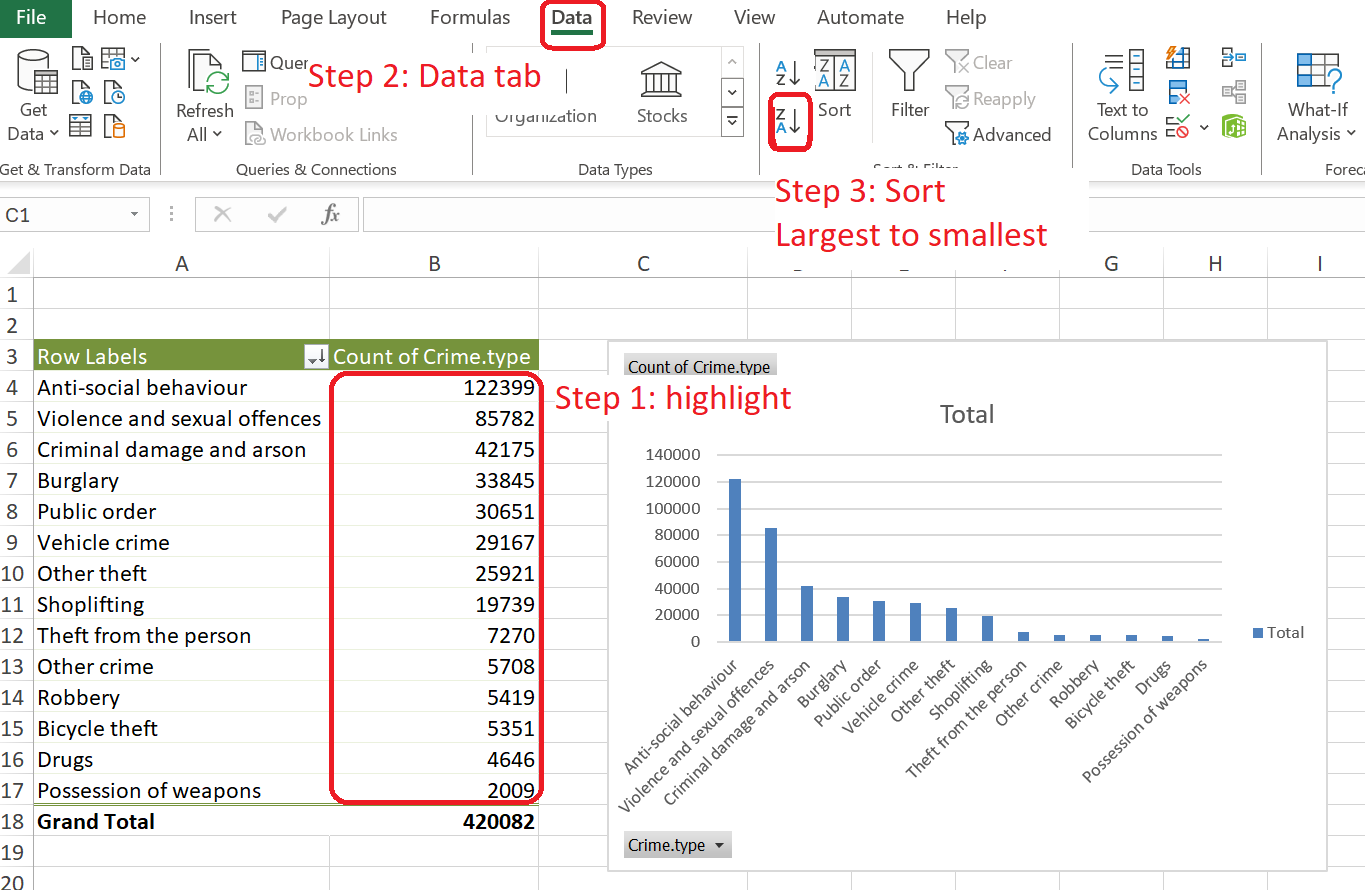The image size is (1365, 890).
Task: Open the What-If Analysis menu
Action: click(1320, 97)
